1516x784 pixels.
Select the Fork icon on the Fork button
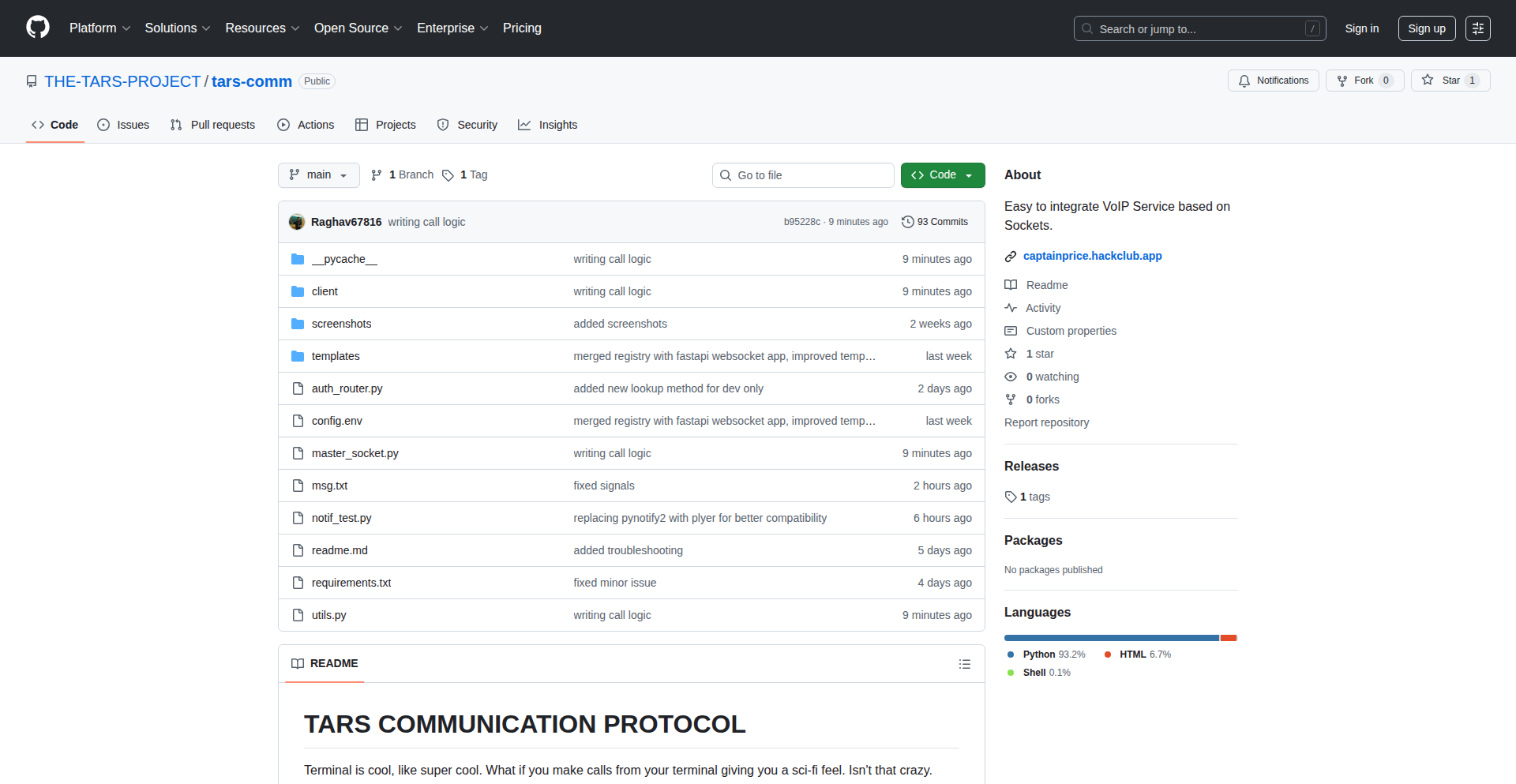tap(1343, 81)
